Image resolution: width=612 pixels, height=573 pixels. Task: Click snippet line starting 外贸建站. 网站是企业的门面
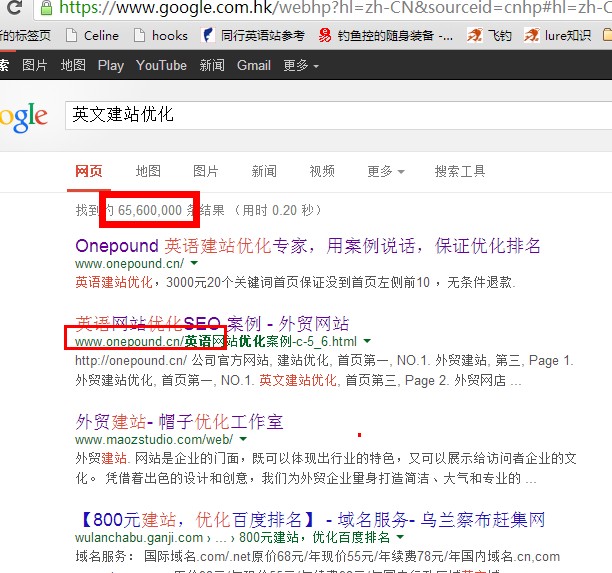pos(326,458)
